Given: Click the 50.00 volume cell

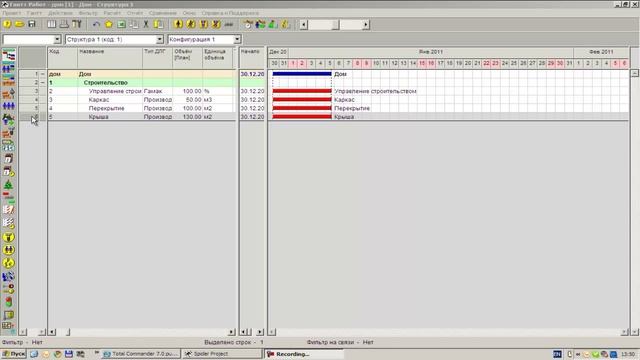Looking at the screenshot, I should 187,100.
